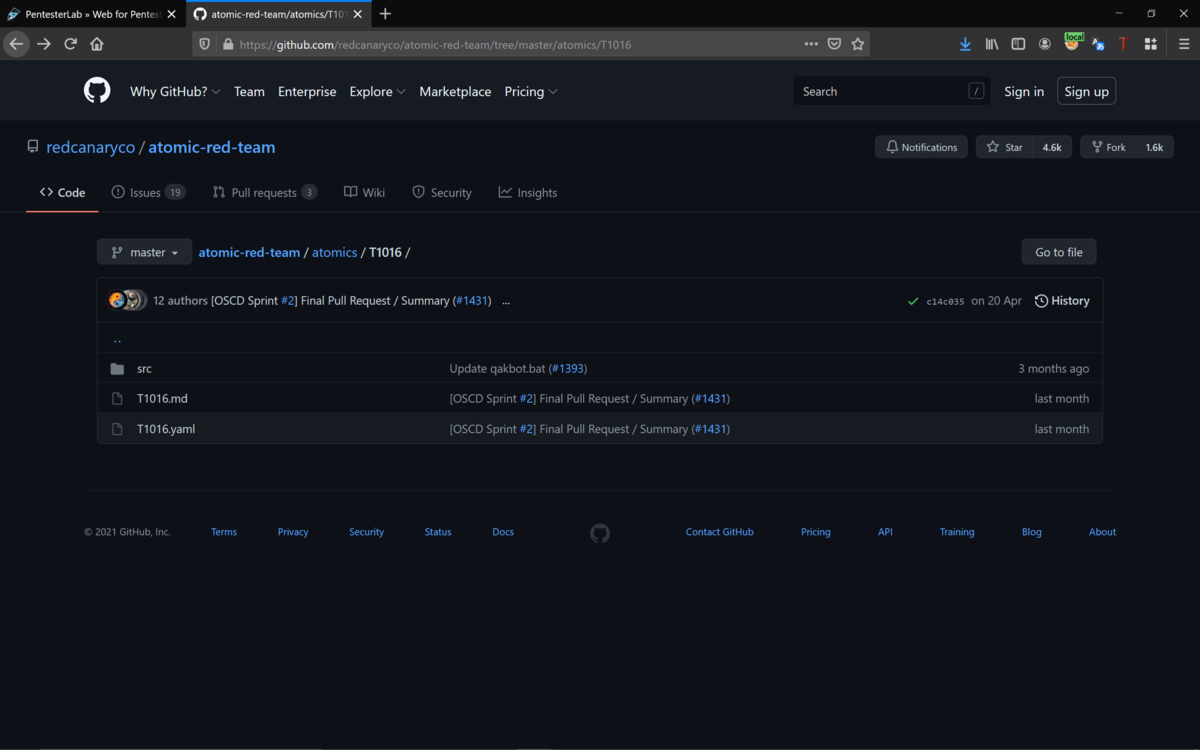The height and width of the screenshot is (750, 1200).
Task: Reload the page with the refresh icon
Action: [70, 44]
